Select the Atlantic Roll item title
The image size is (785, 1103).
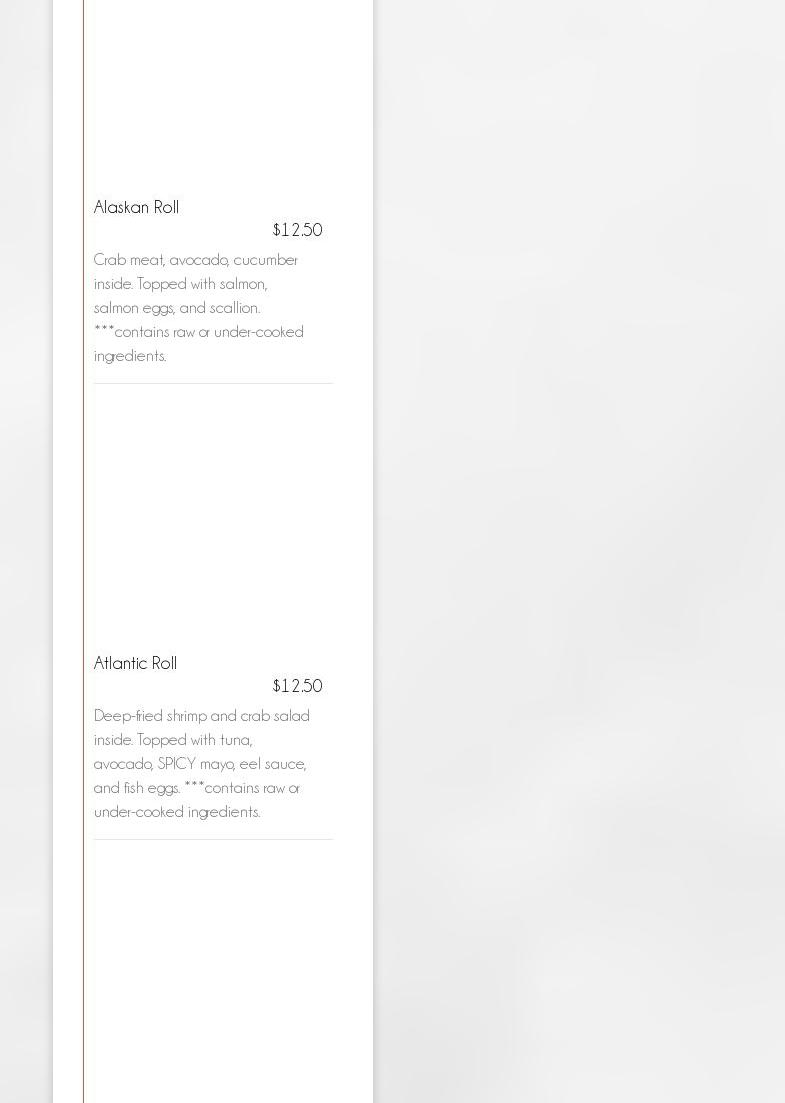135,663
